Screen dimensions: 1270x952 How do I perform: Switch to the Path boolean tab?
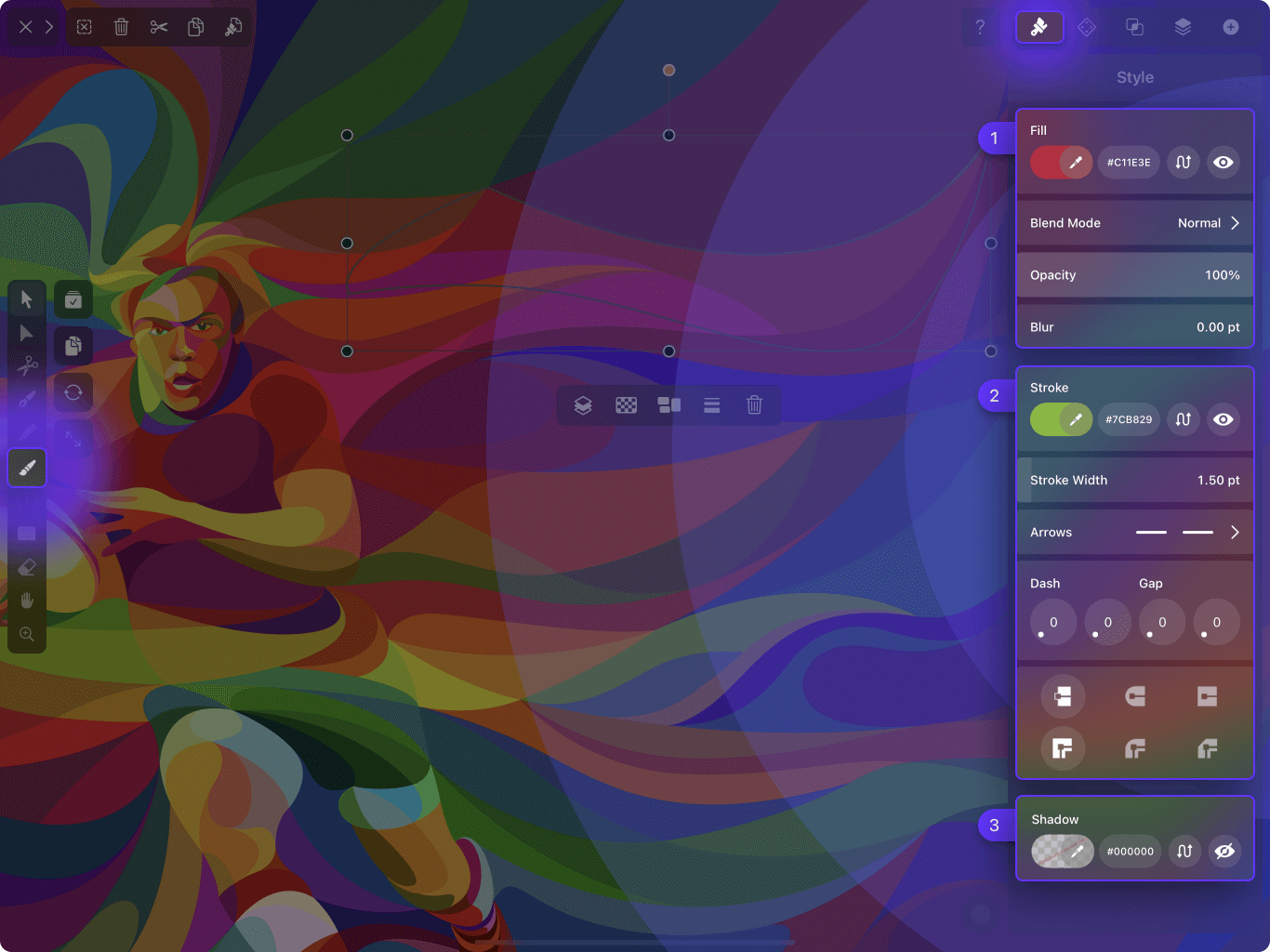1135,27
